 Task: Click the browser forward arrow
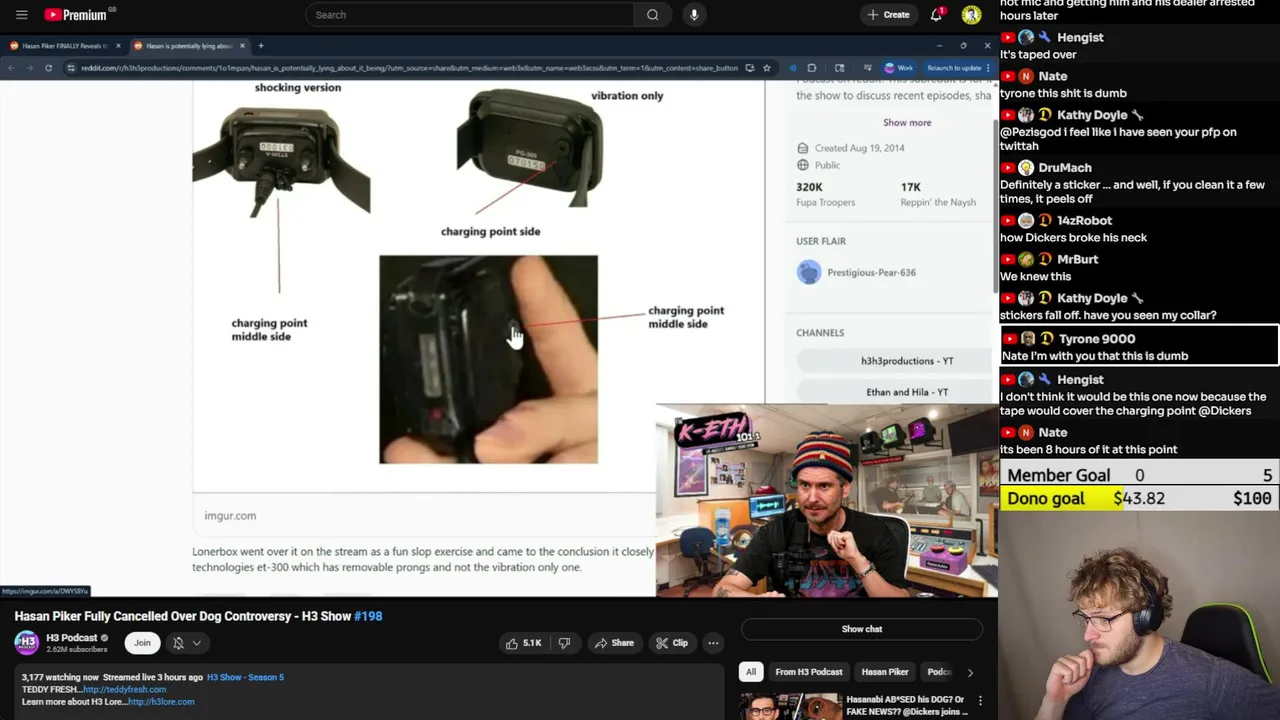tap(30, 68)
